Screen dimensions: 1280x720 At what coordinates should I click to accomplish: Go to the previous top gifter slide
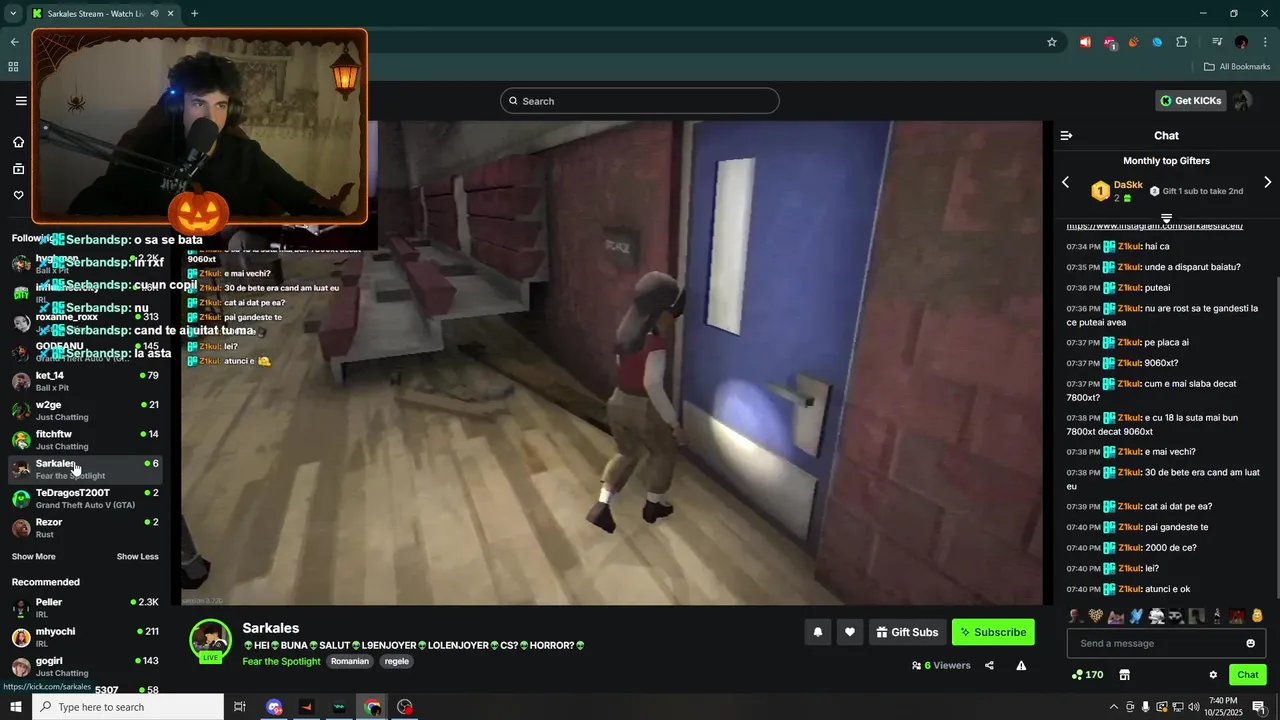[1065, 182]
